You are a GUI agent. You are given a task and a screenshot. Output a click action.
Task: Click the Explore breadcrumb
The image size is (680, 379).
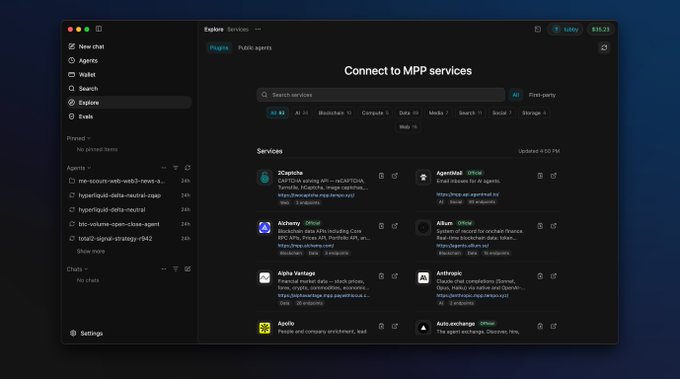tap(214, 29)
